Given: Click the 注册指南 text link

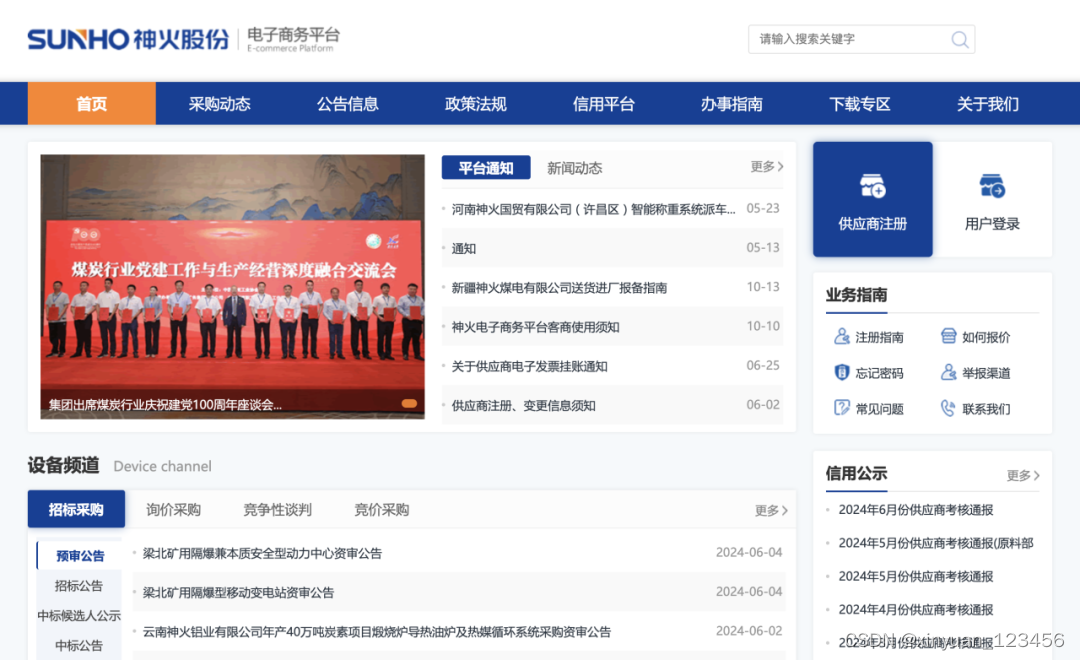Looking at the screenshot, I should click(880, 337).
